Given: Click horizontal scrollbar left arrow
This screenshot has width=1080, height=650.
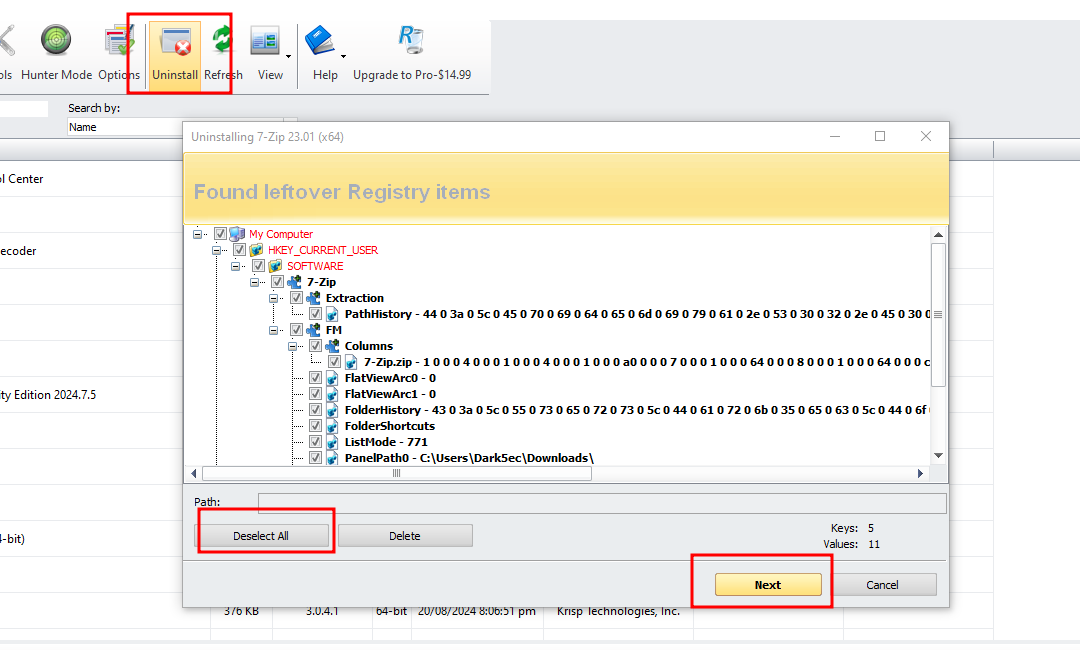Looking at the screenshot, I should pyautogui.click(x=194, y=473).
